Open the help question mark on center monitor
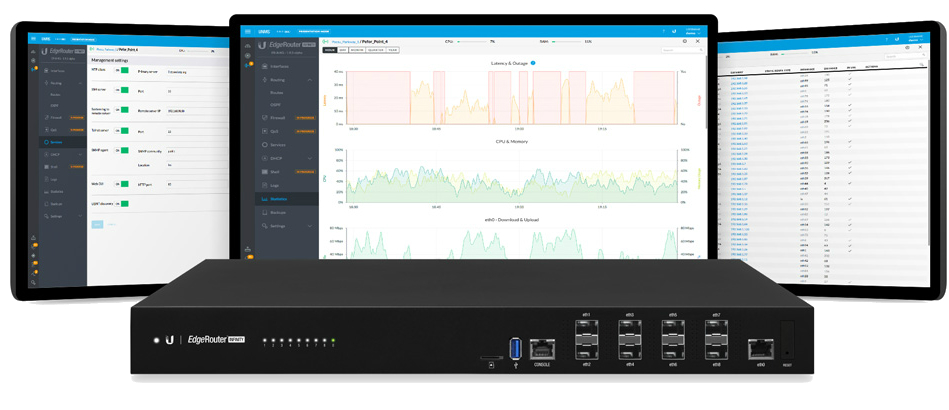 (x=664, y=31)
